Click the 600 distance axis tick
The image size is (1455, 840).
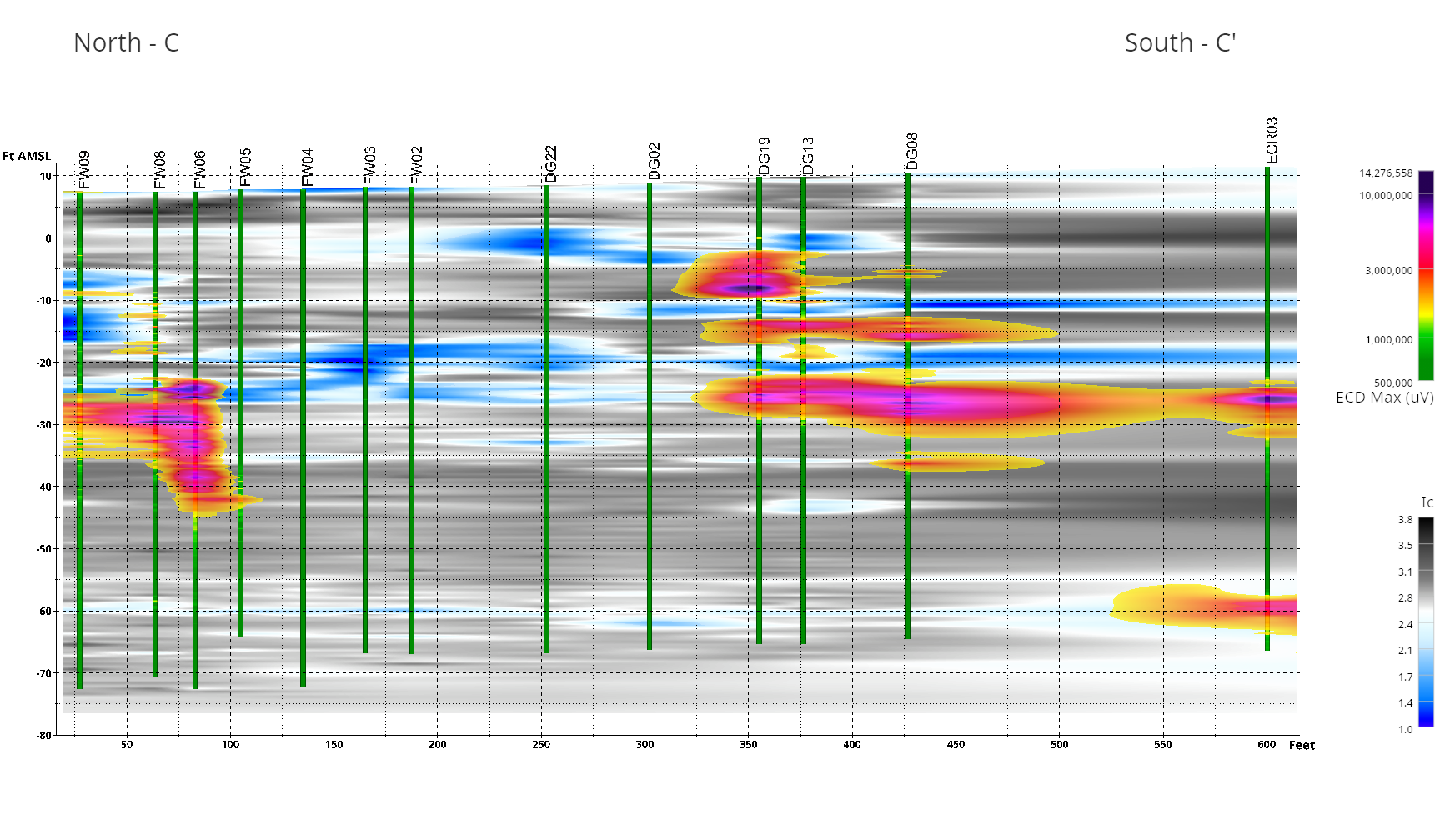(x=1267, y=745)
